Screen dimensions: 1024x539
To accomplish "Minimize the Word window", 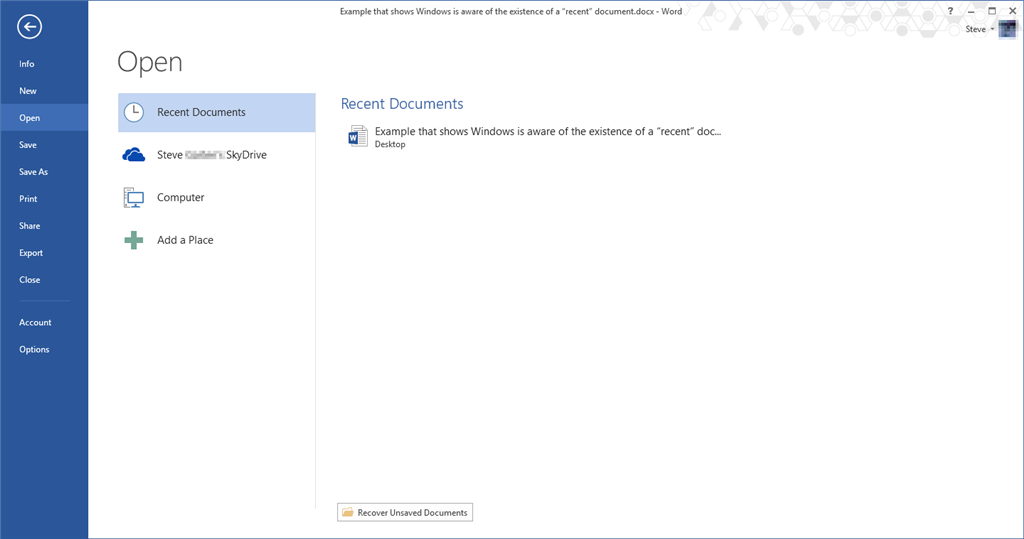I will click(x=971, y=11).
